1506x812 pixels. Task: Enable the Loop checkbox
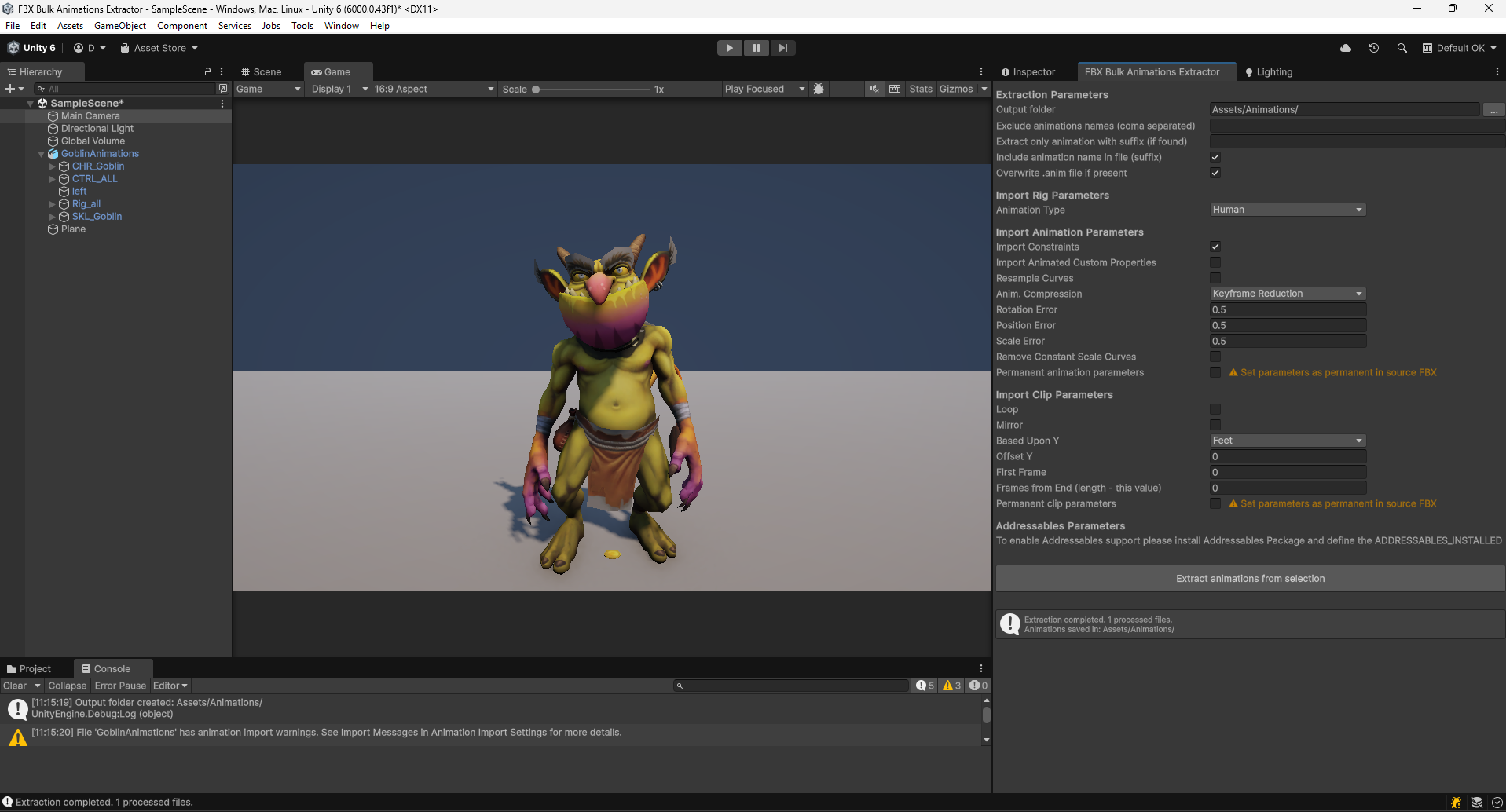(1215, 409)
